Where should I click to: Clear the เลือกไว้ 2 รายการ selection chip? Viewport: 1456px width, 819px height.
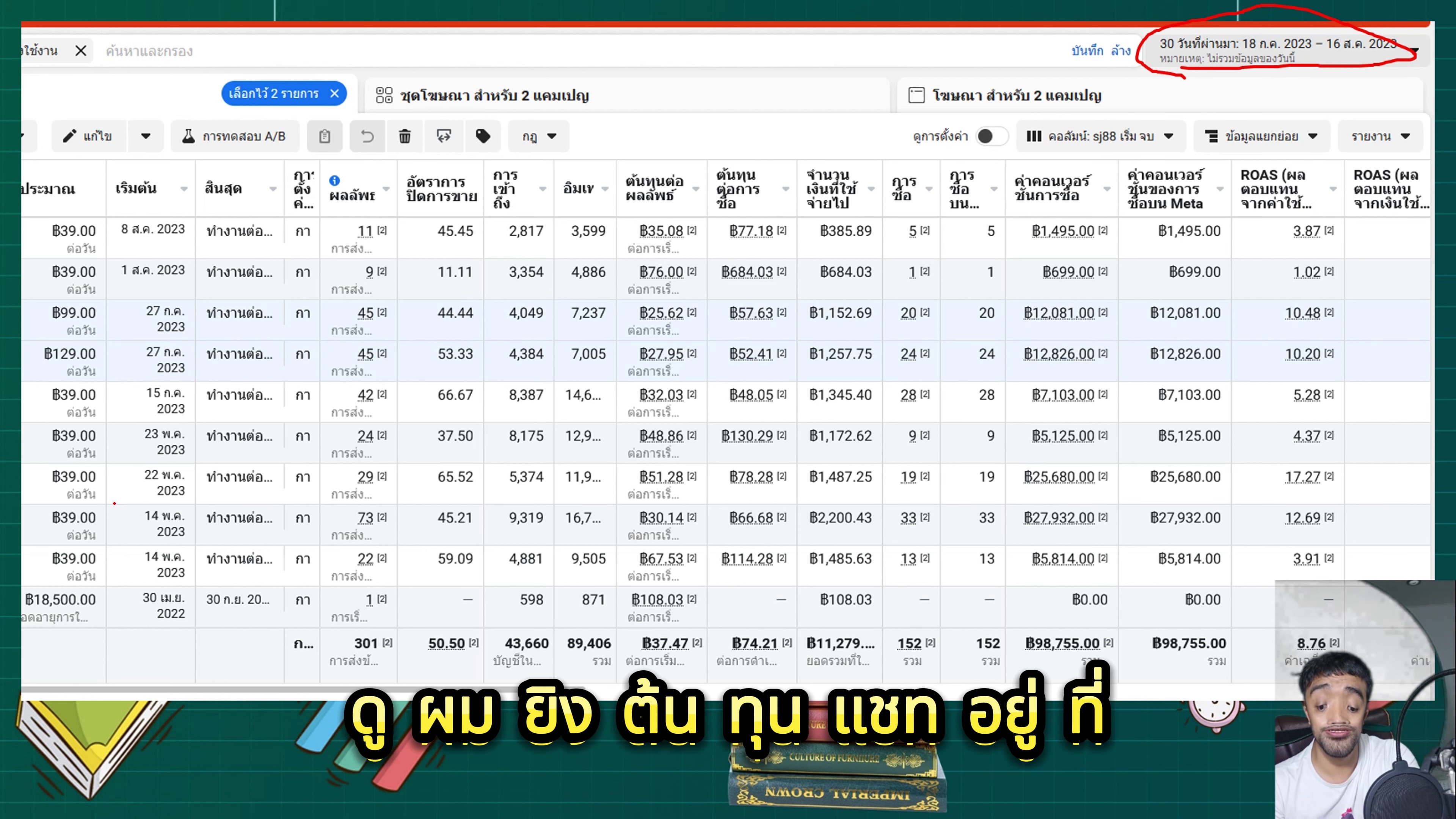(x=334, y=94)
